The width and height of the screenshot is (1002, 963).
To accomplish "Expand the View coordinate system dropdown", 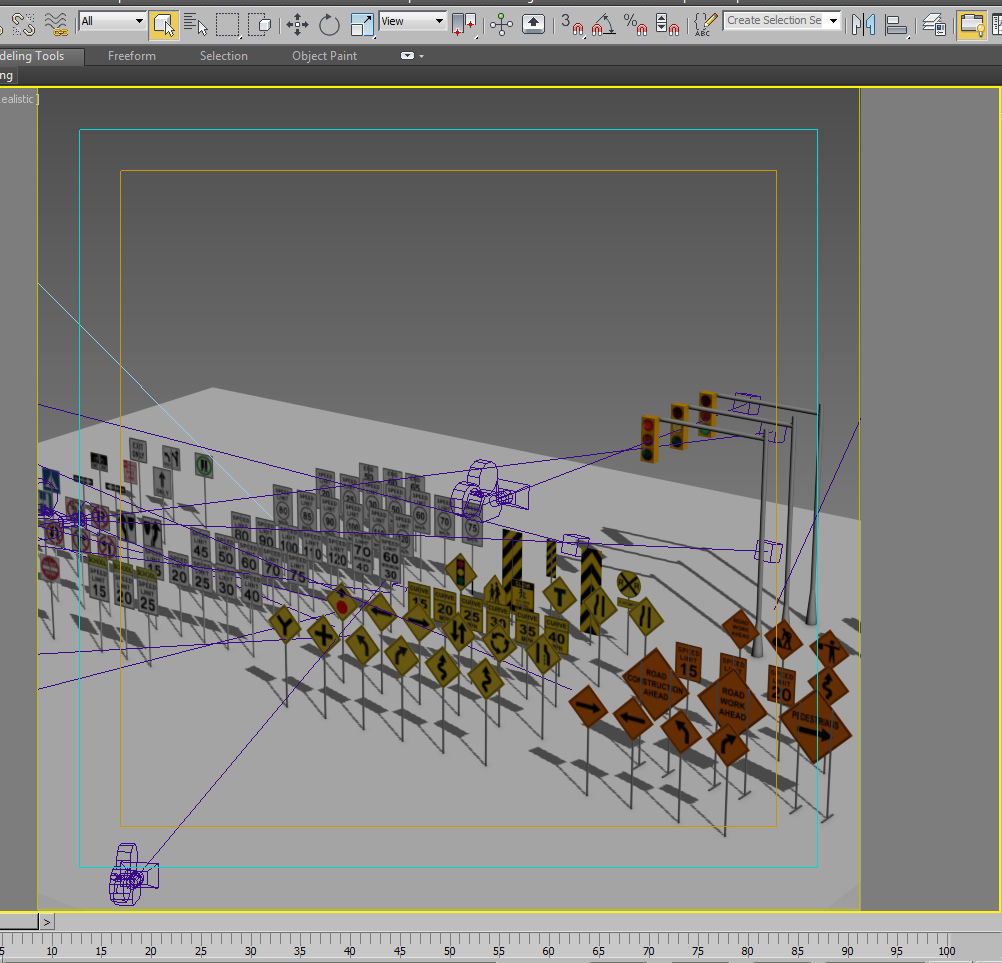I will click(x=412, y=21).
